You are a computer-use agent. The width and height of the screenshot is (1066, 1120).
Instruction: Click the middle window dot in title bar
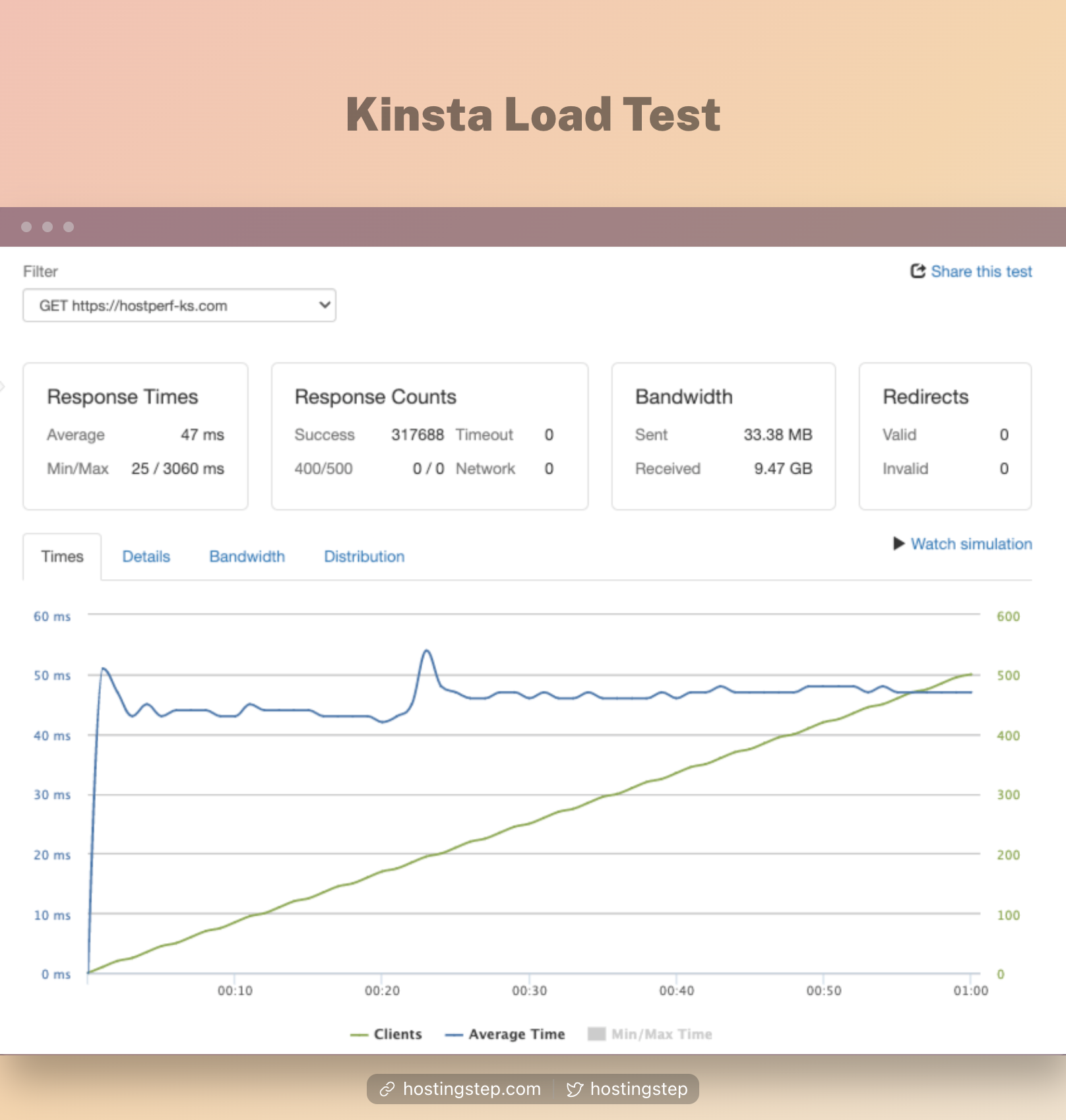click(47, 227)
